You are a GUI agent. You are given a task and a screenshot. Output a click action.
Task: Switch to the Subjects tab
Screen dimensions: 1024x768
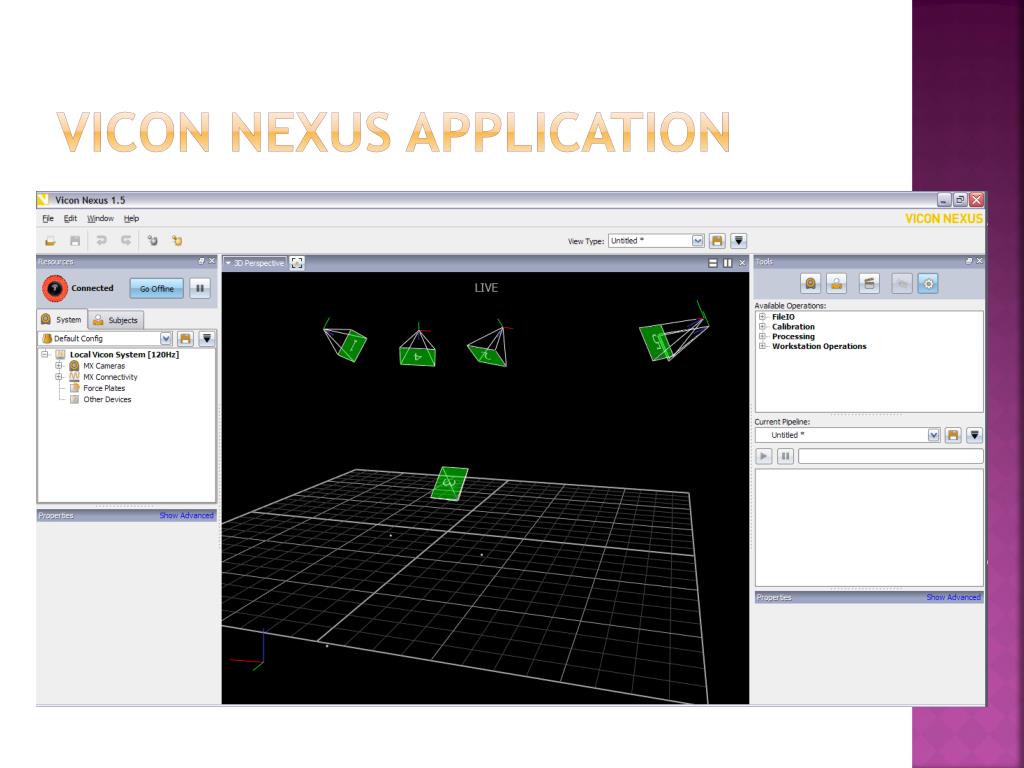coord(116,320)
